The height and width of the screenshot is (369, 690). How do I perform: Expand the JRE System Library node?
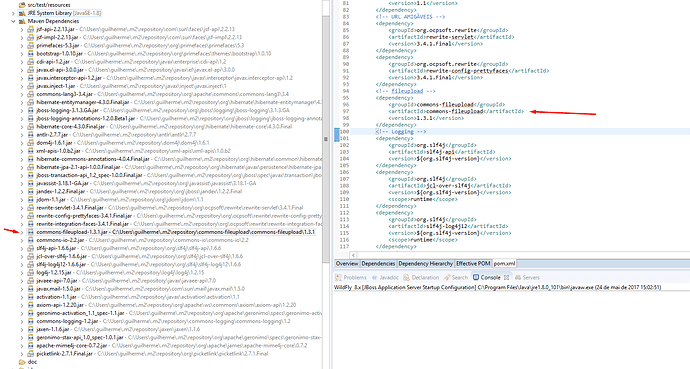pyautogui.click(x=13, y=13)
